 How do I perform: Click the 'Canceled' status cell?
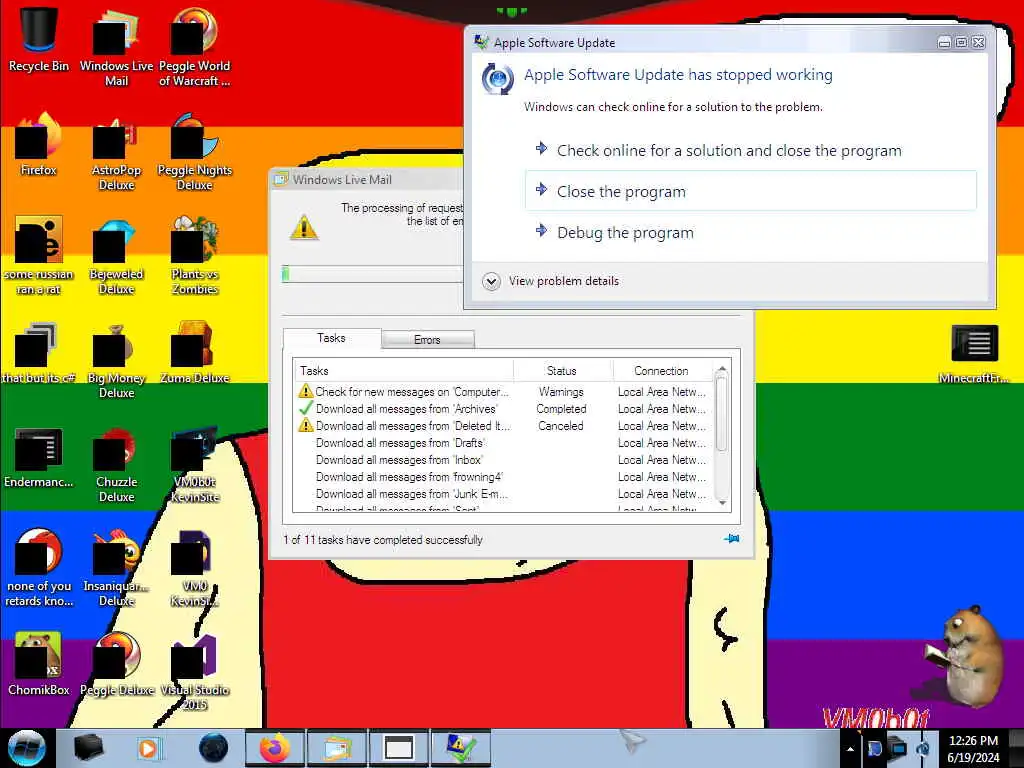pyautogui.click(x=561, y=426)
